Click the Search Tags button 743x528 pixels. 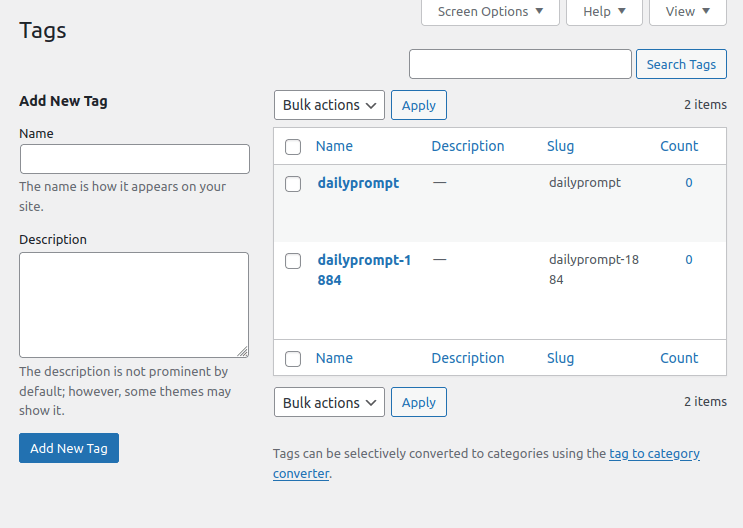(x=681, y=65)
